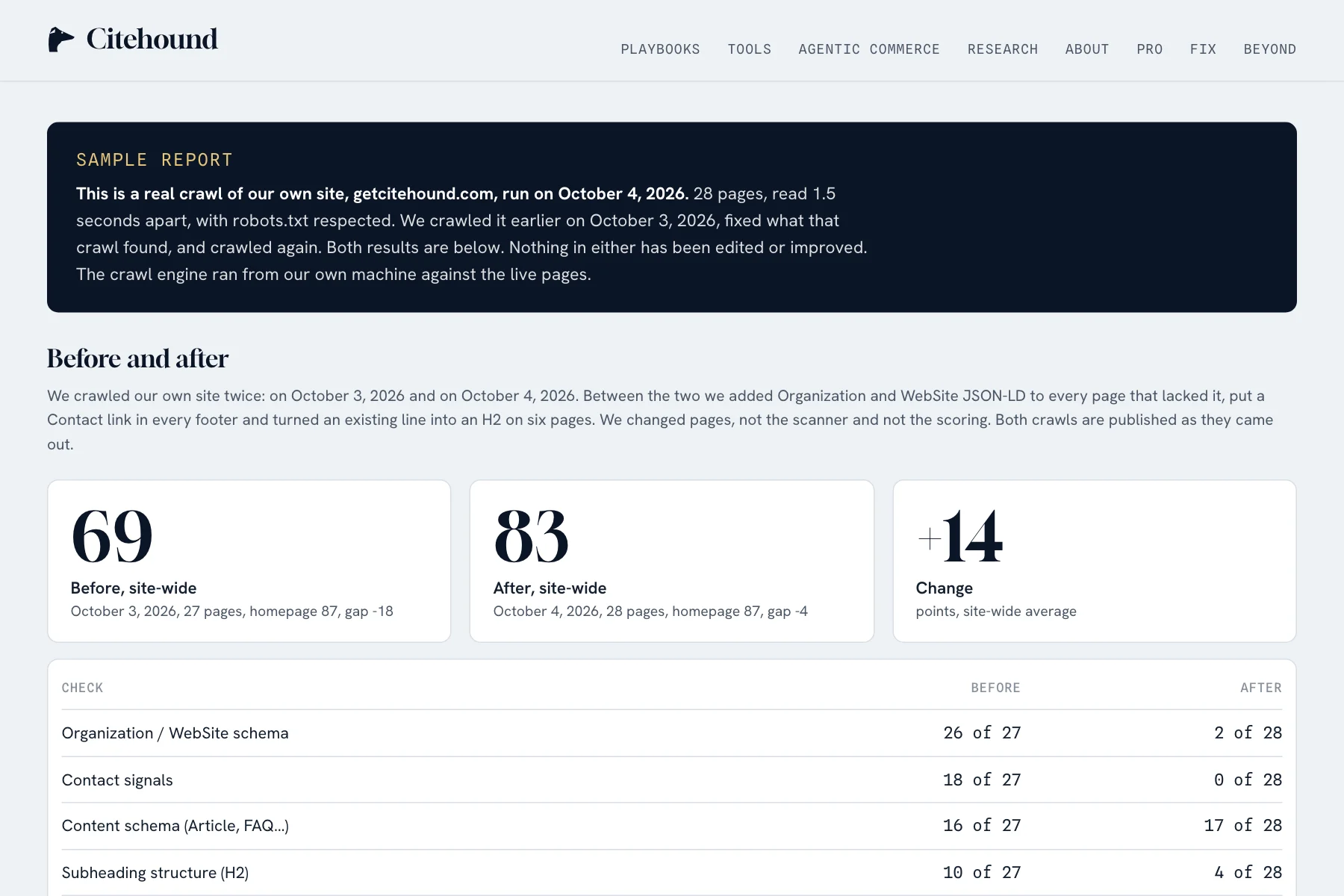The image size is (1344, 896).
Task: Open the Beyond nav link
Action: point(1269,49)
